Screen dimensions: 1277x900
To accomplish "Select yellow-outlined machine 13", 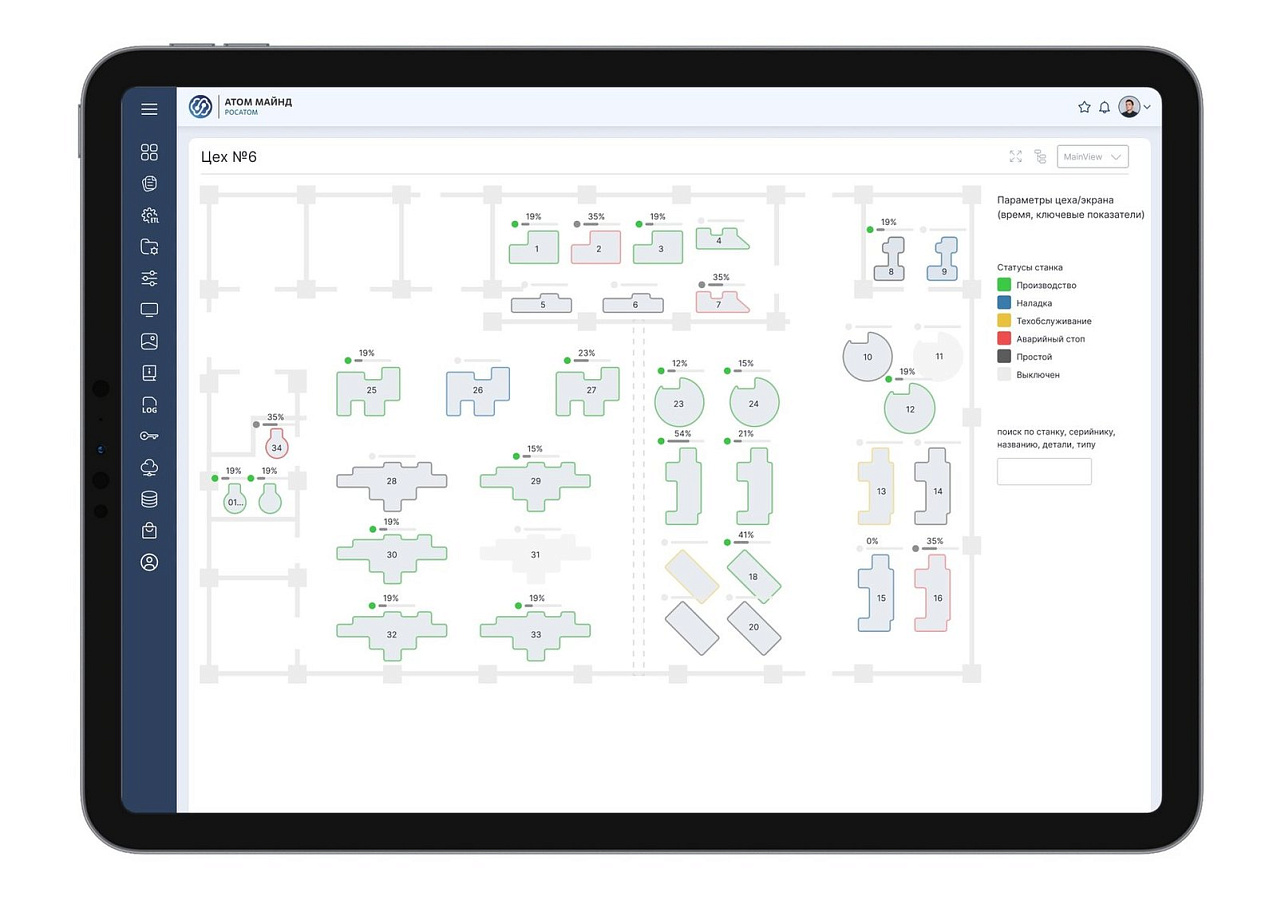I will pyautogui.click(x=876, y=486).
